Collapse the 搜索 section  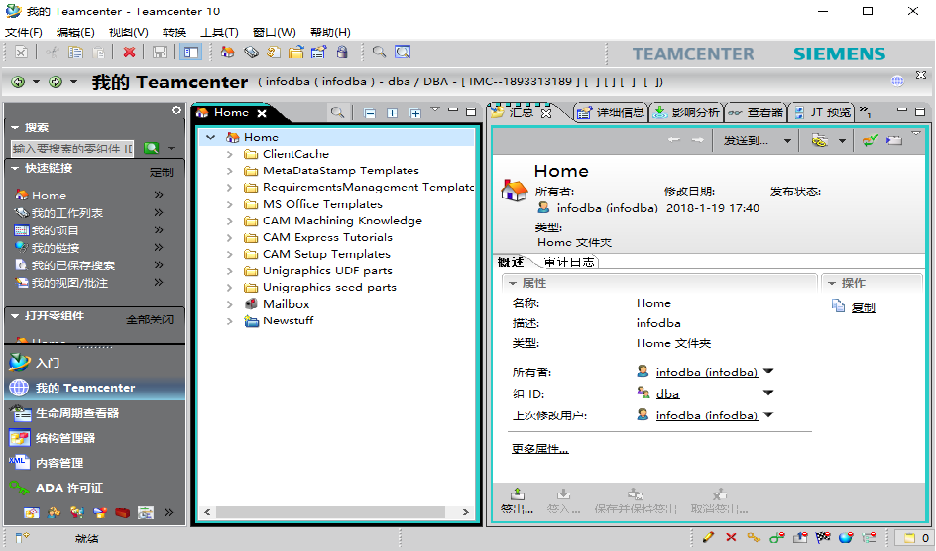(x=16, y=127)
